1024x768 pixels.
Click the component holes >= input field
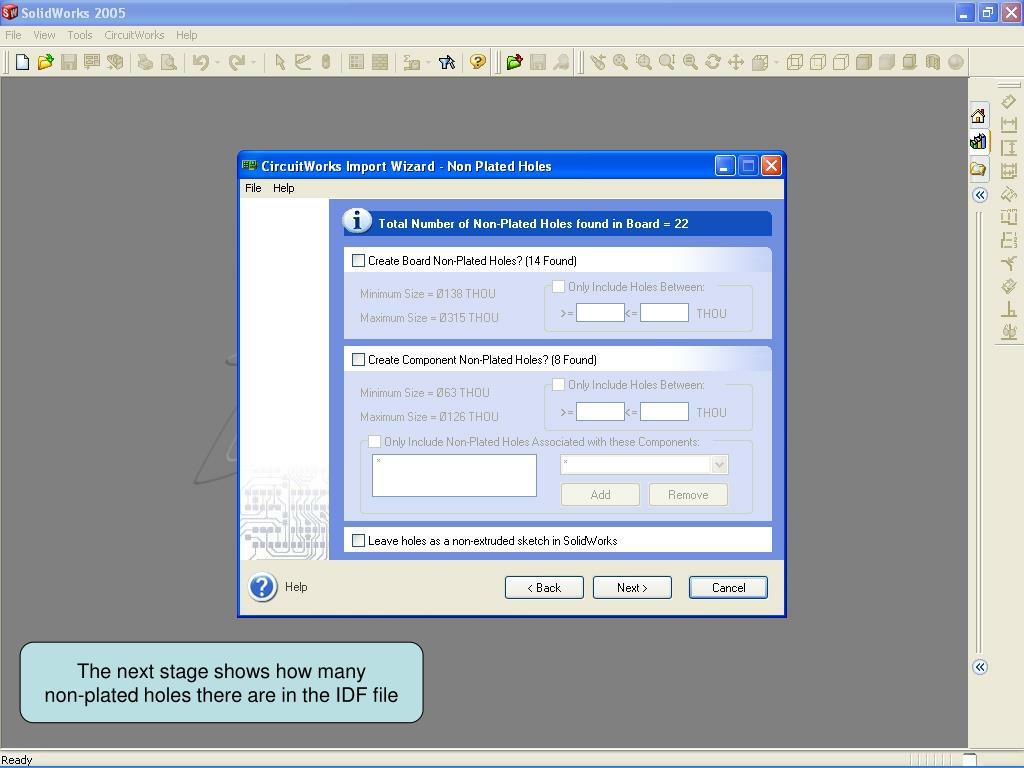pyautogui.click(x=600, y=411)
